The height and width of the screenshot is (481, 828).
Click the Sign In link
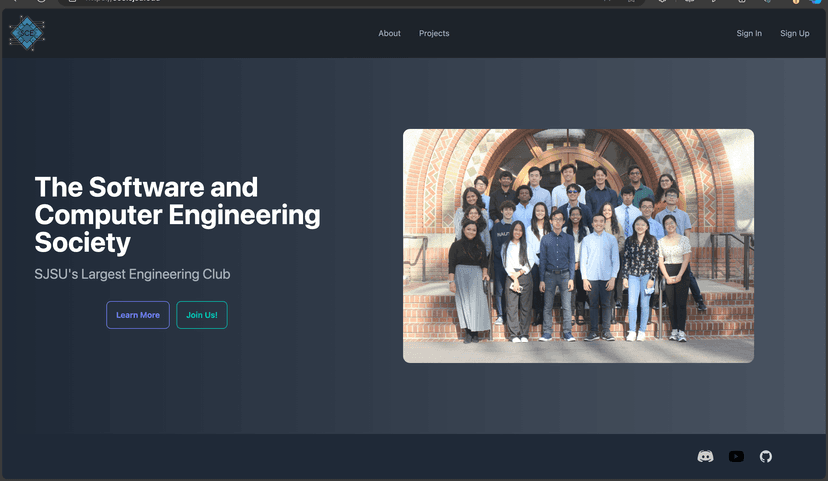pos(749,33)
